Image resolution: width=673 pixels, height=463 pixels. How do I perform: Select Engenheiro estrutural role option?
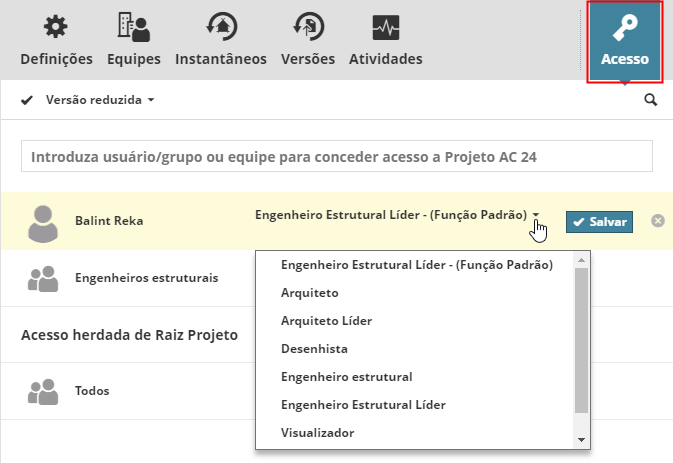(346, 377)
